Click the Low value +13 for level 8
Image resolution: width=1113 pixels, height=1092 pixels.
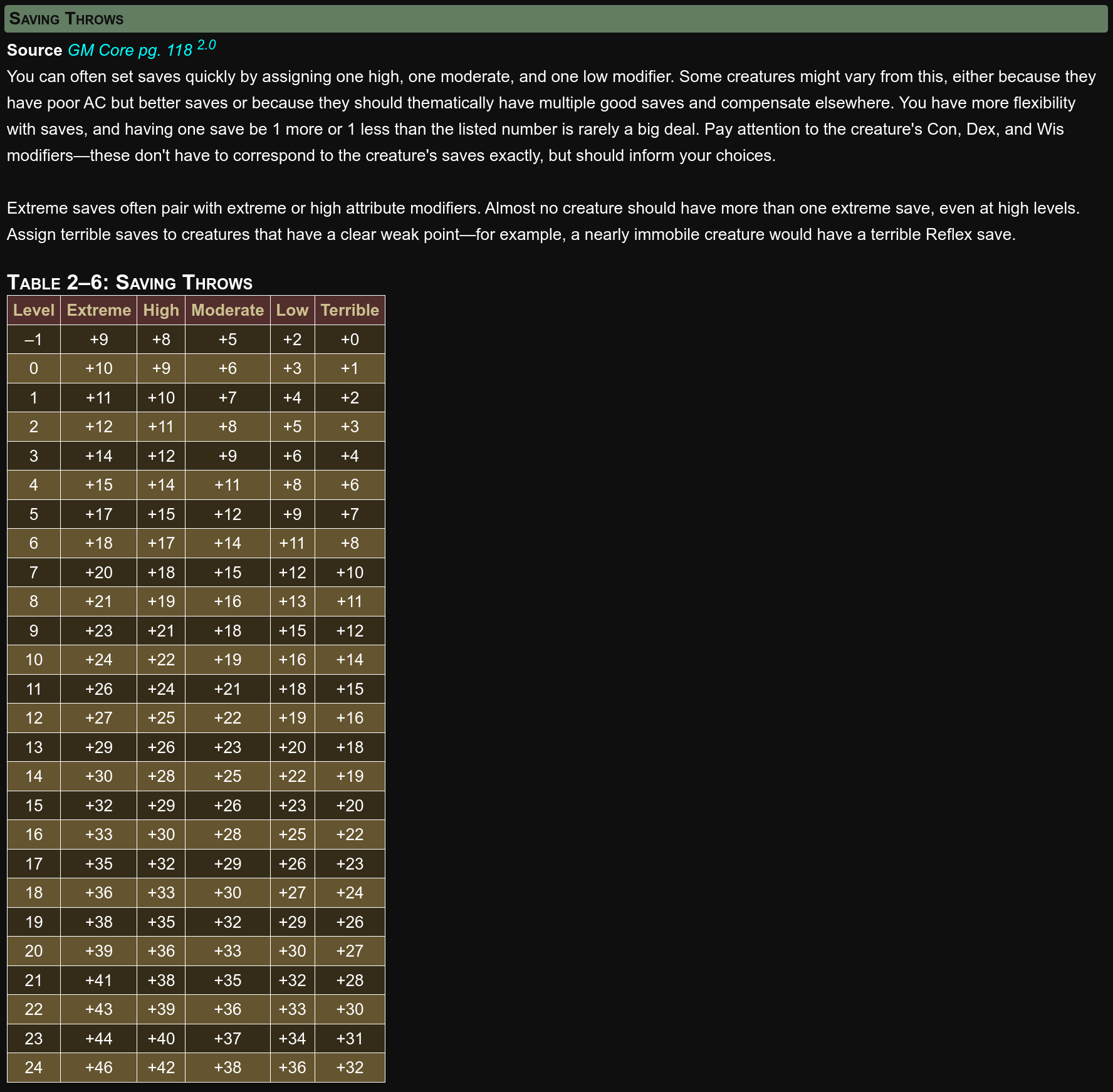pyautogui.click(x=292, y=601)
